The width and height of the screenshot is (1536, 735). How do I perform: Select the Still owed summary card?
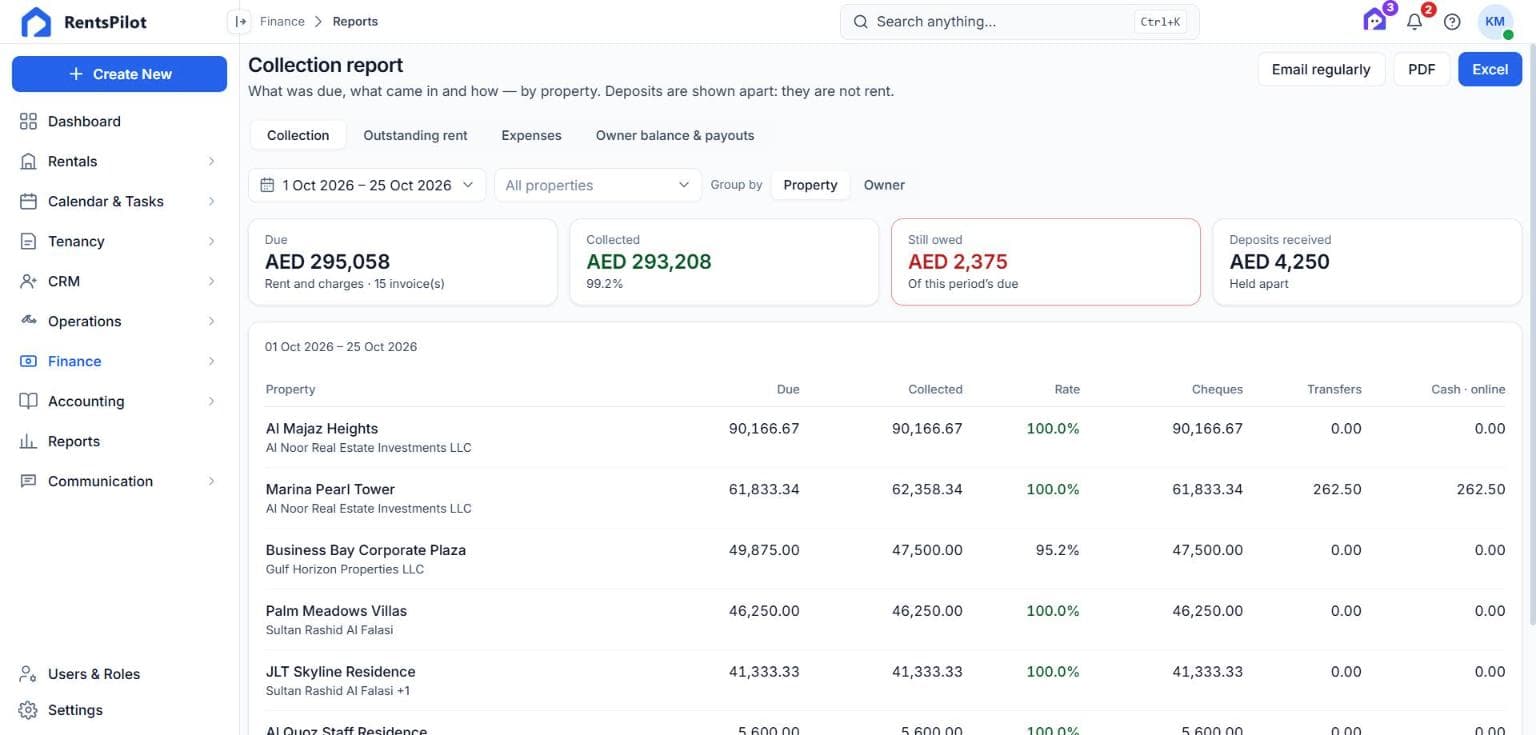1045,262
